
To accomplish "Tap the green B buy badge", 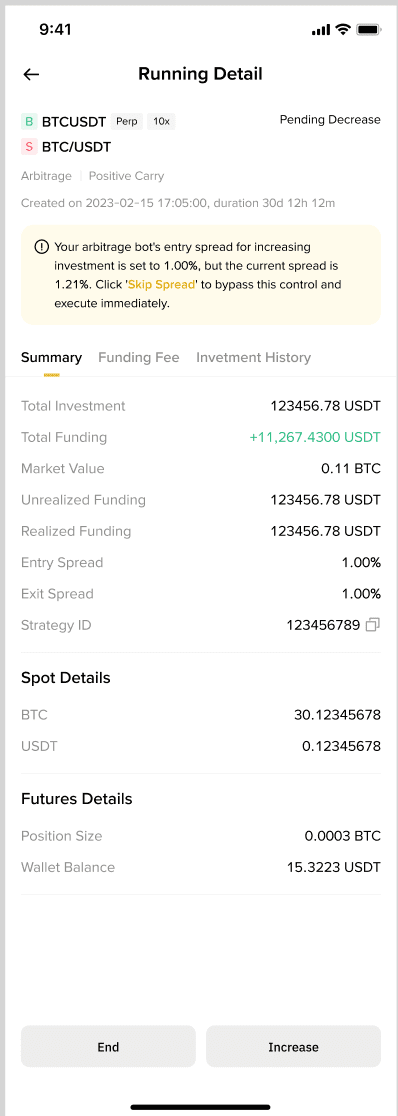I will (x=28, y=122).
